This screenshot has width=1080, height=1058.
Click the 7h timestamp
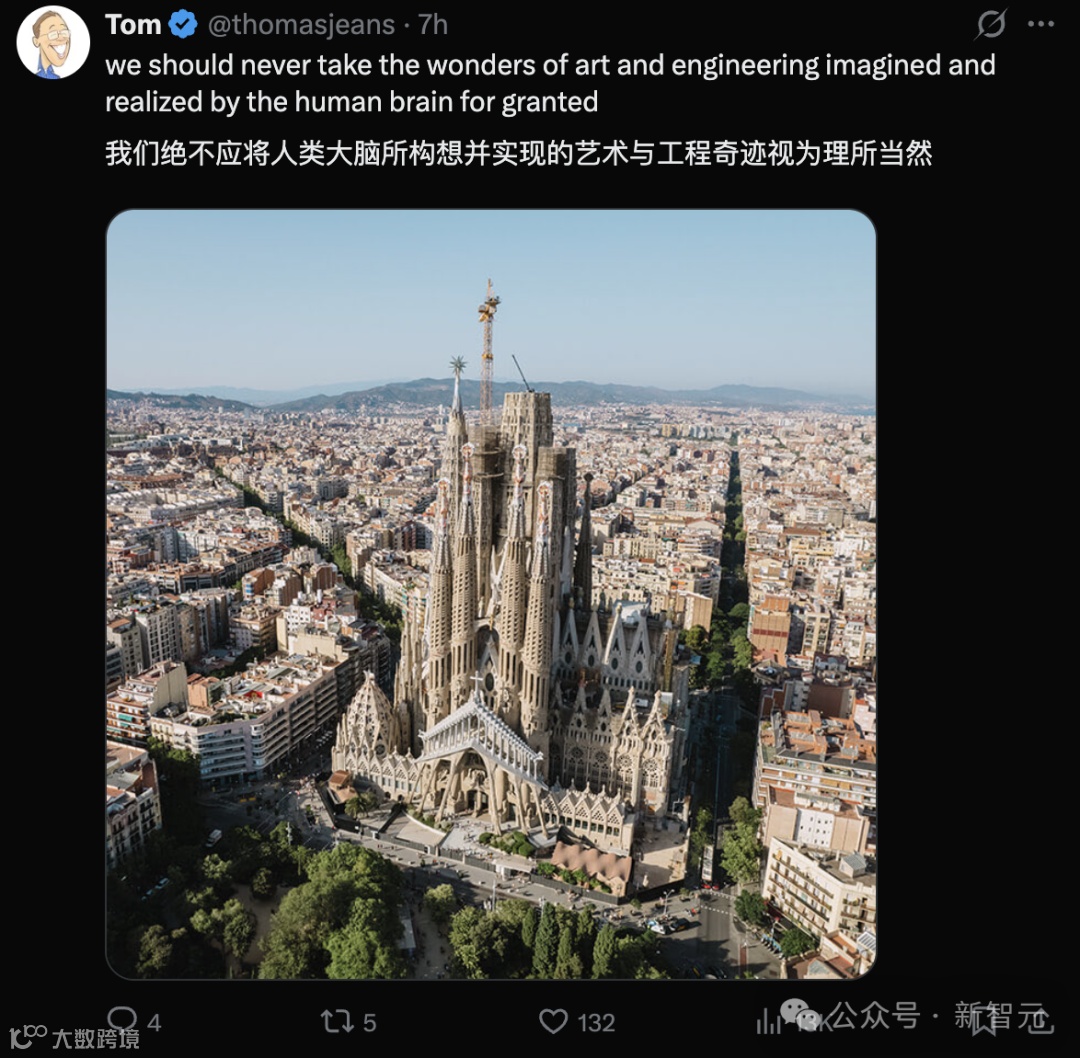click(433, 25)
